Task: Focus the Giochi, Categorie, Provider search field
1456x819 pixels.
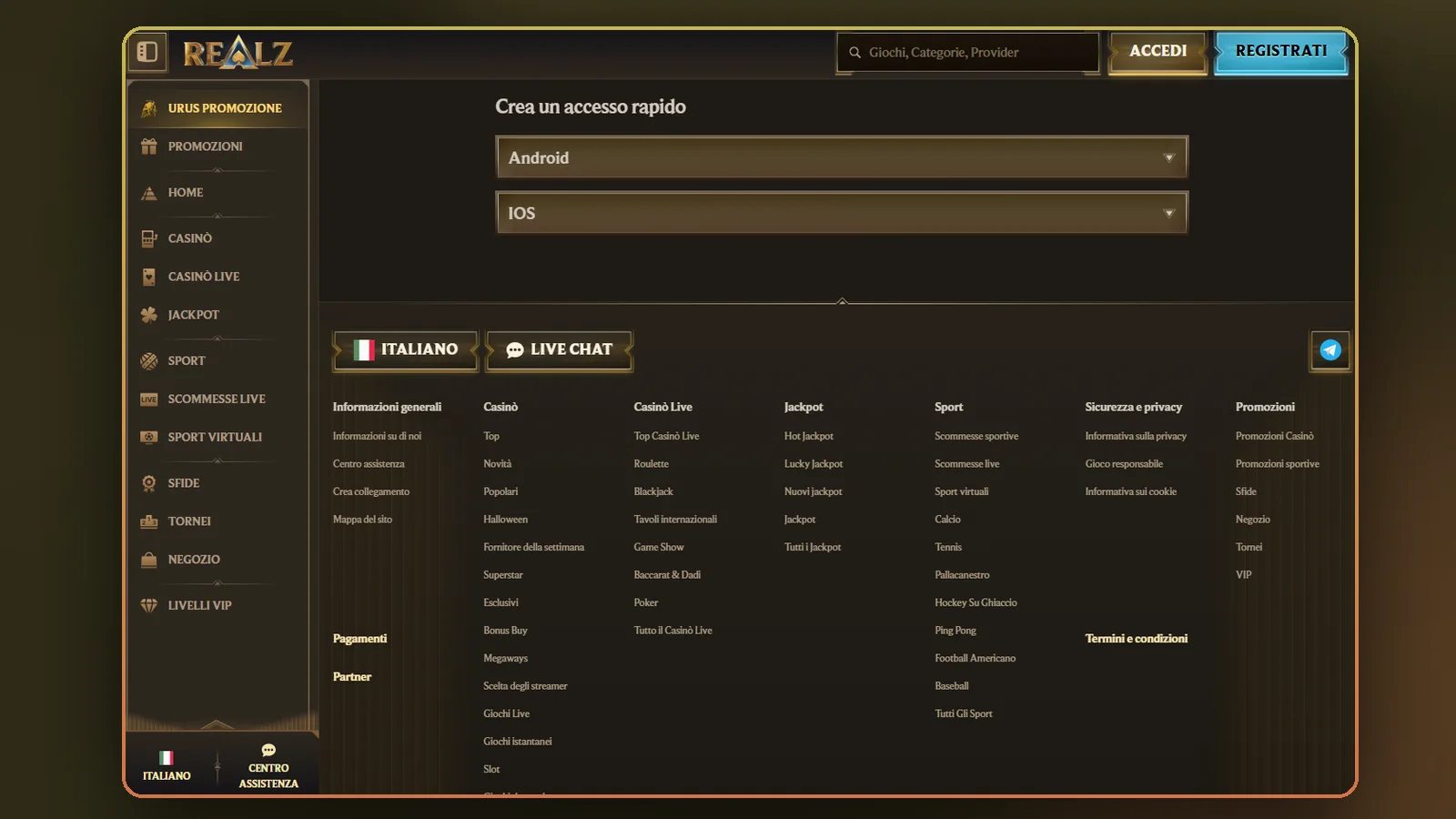Action: point(968,53)
